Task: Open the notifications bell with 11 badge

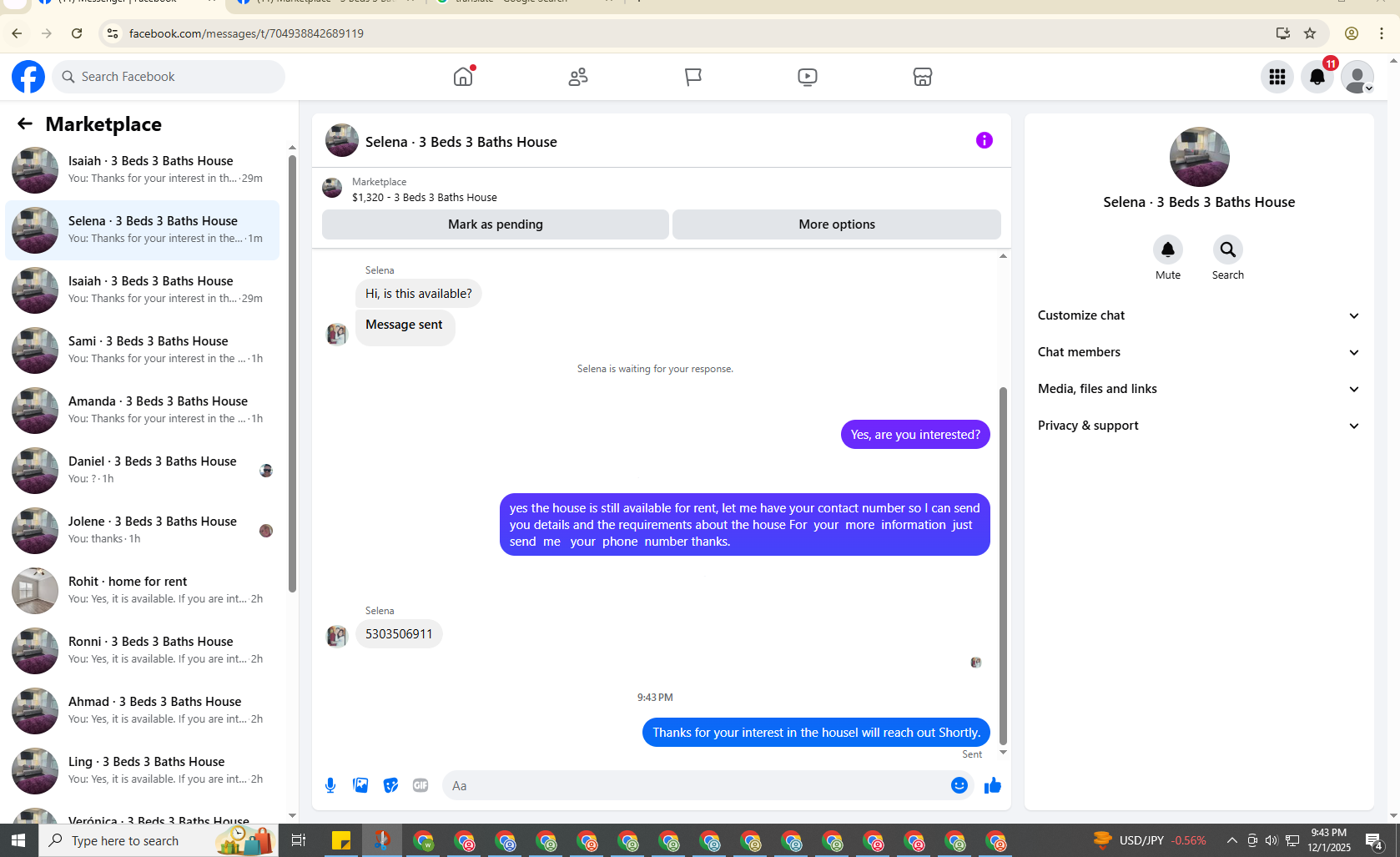Action: 1317,77
